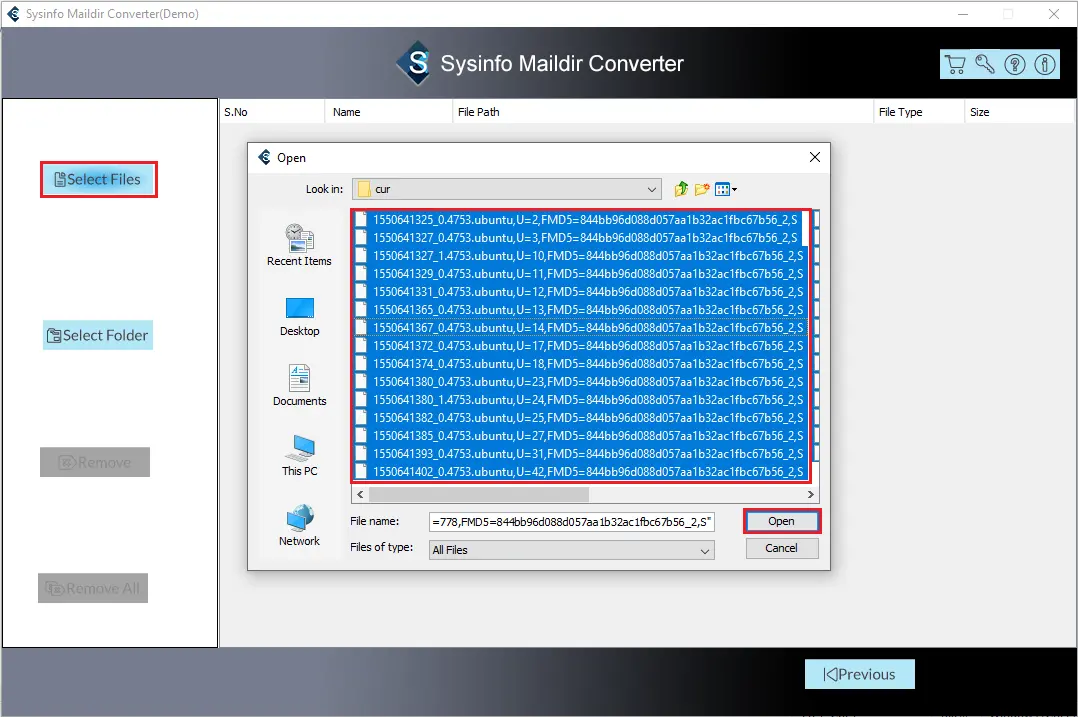Open the Documents shortcut

299,386
